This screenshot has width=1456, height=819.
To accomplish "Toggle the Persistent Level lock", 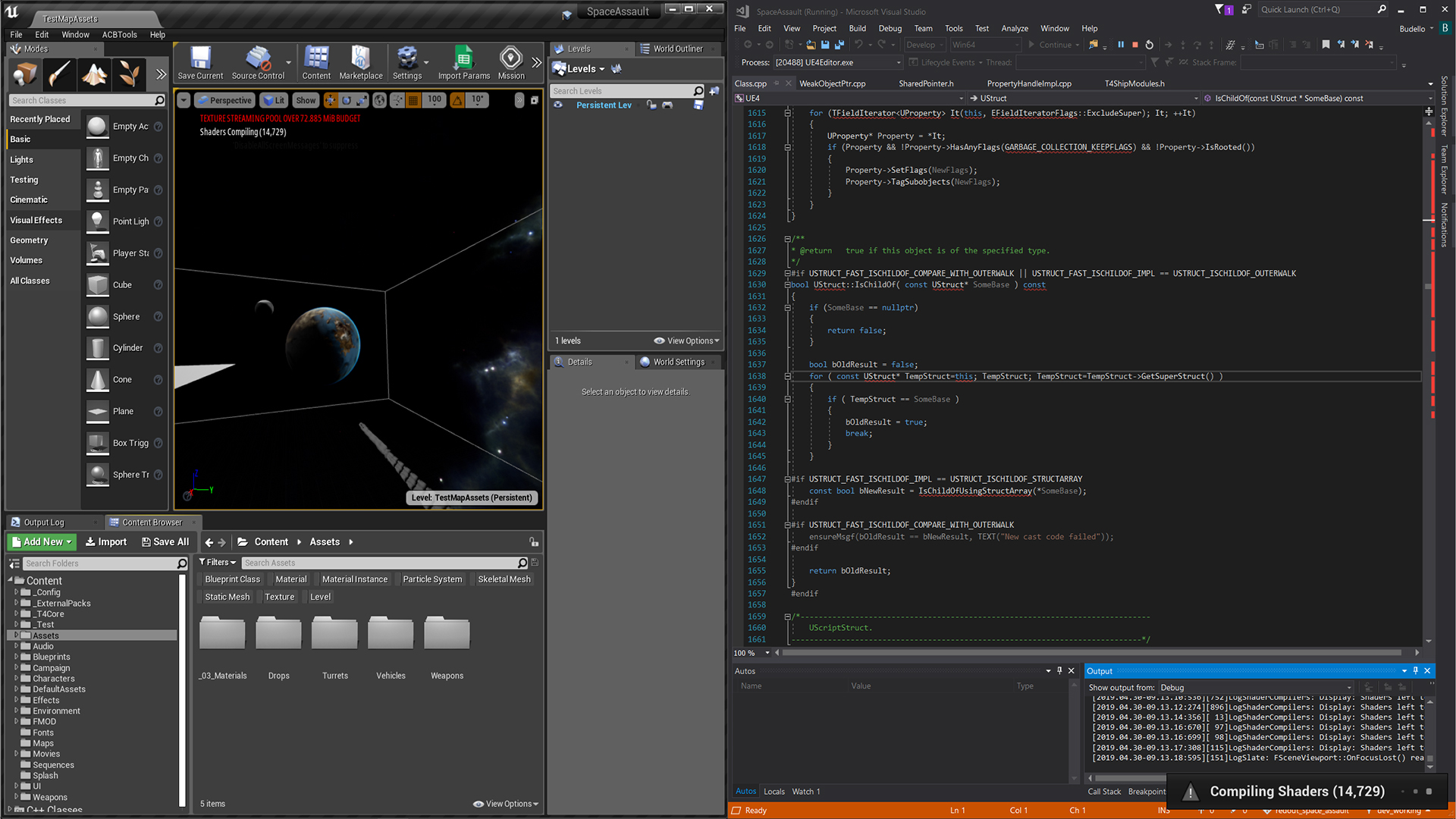I will (652, 105).
